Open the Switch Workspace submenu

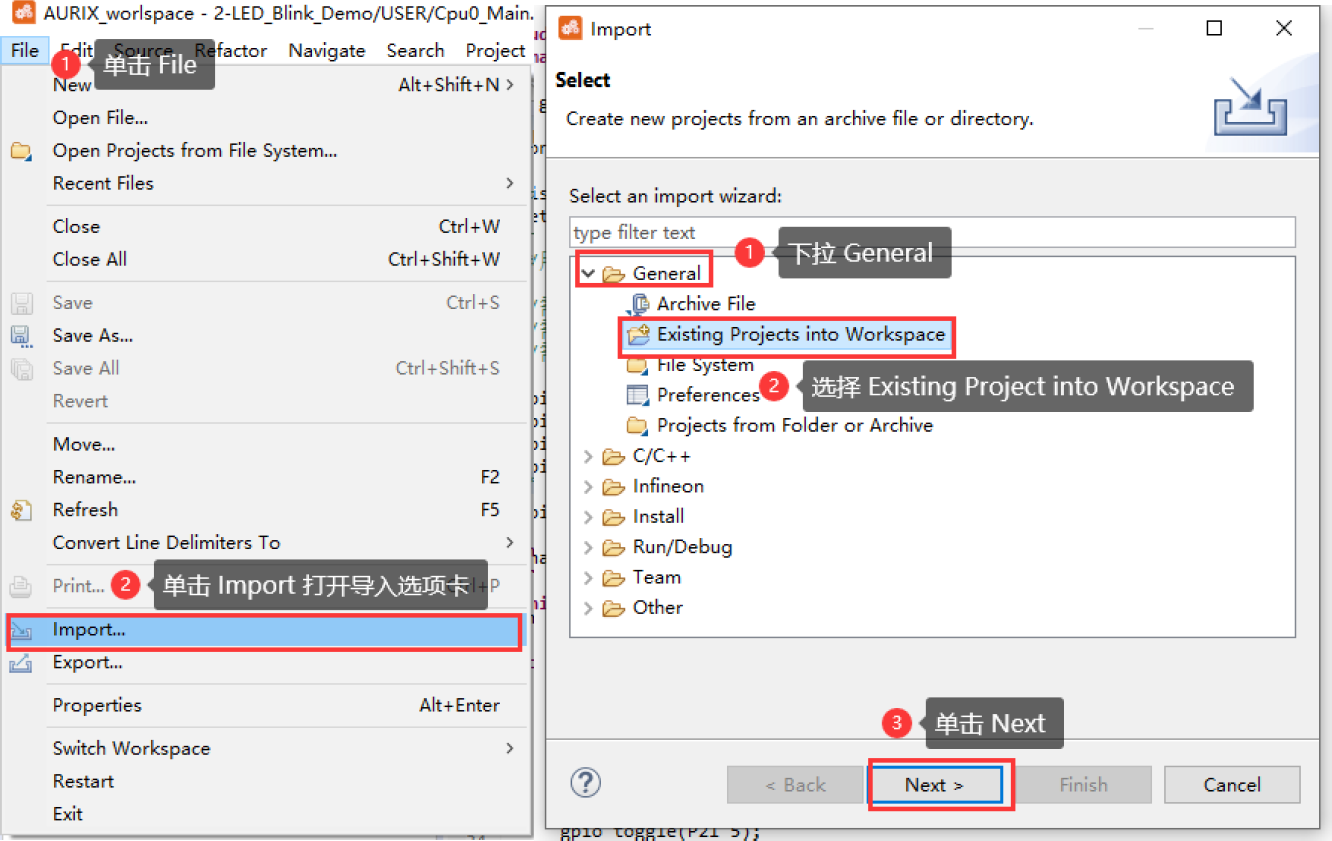coord(510,748)
